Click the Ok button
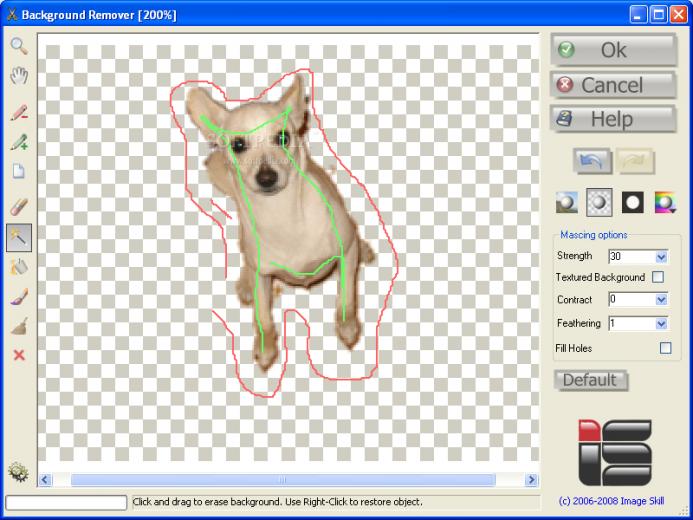Screen dimensions: 693x520 coord(613,50)
